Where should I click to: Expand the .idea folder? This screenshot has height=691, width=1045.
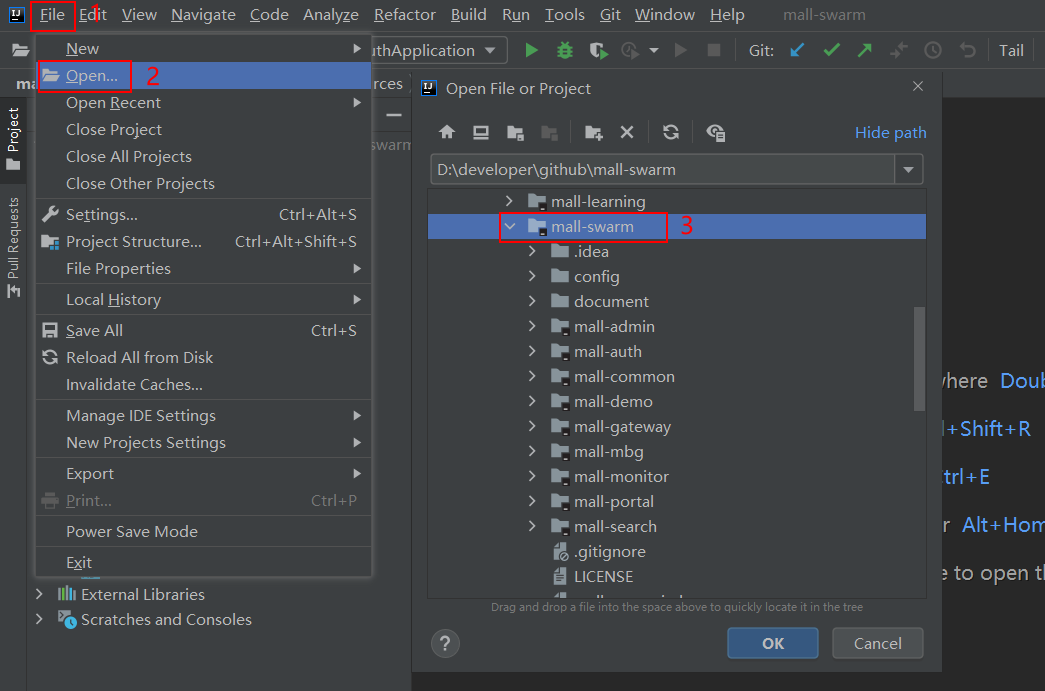pyautogui.click(x=532, y=251)
